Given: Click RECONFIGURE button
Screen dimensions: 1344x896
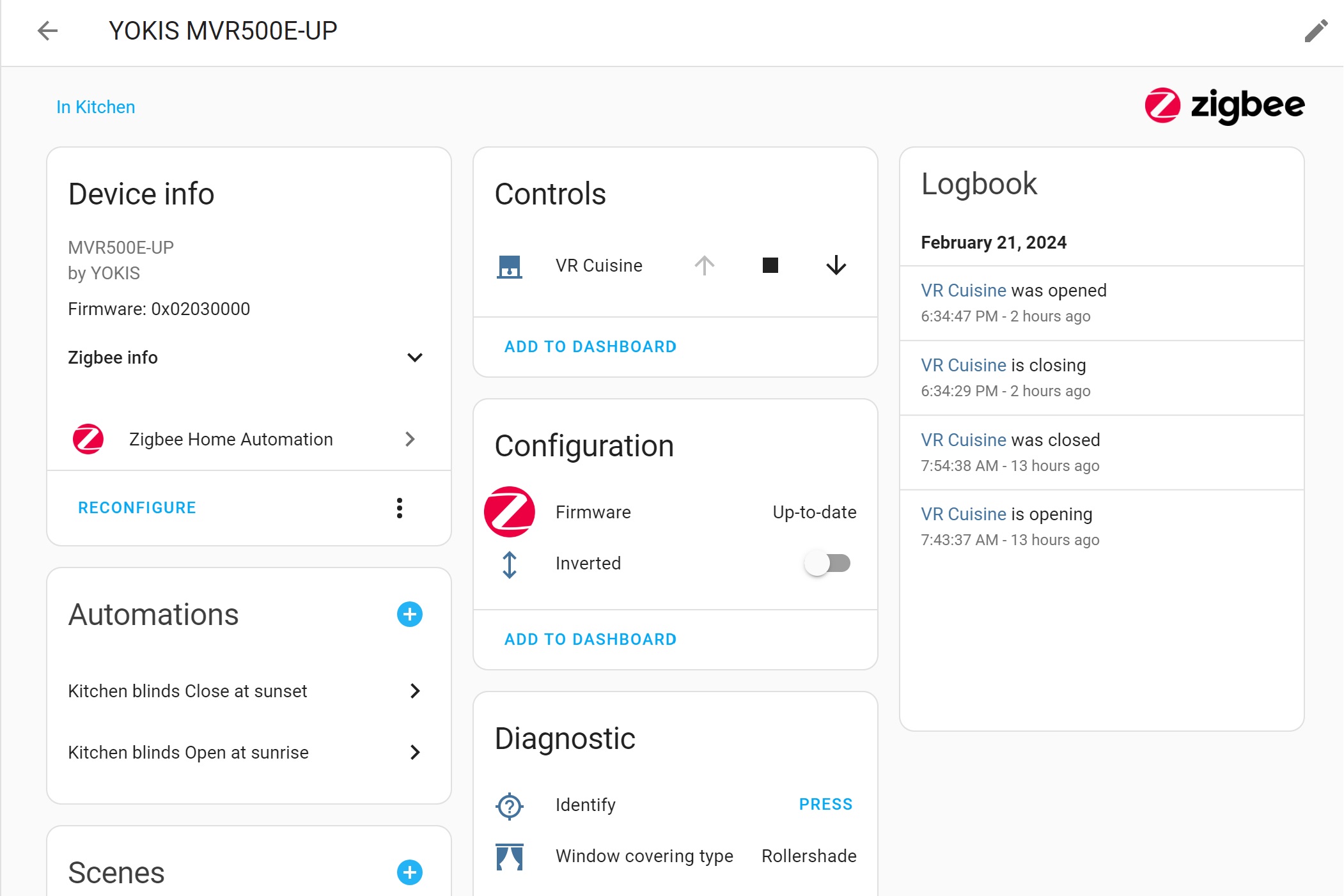Looking at the screenshot, I should [x=137, y=508].
